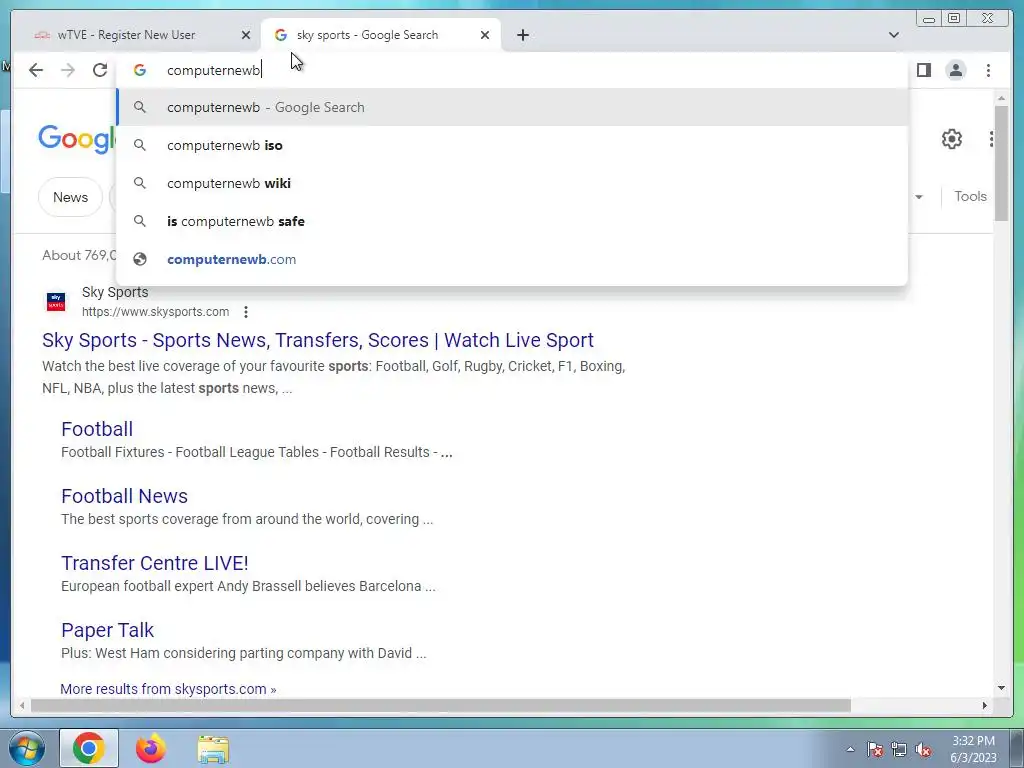Open Sky Sports main result title link
This screenshot has width=1024, height=768.
point(318,340)
